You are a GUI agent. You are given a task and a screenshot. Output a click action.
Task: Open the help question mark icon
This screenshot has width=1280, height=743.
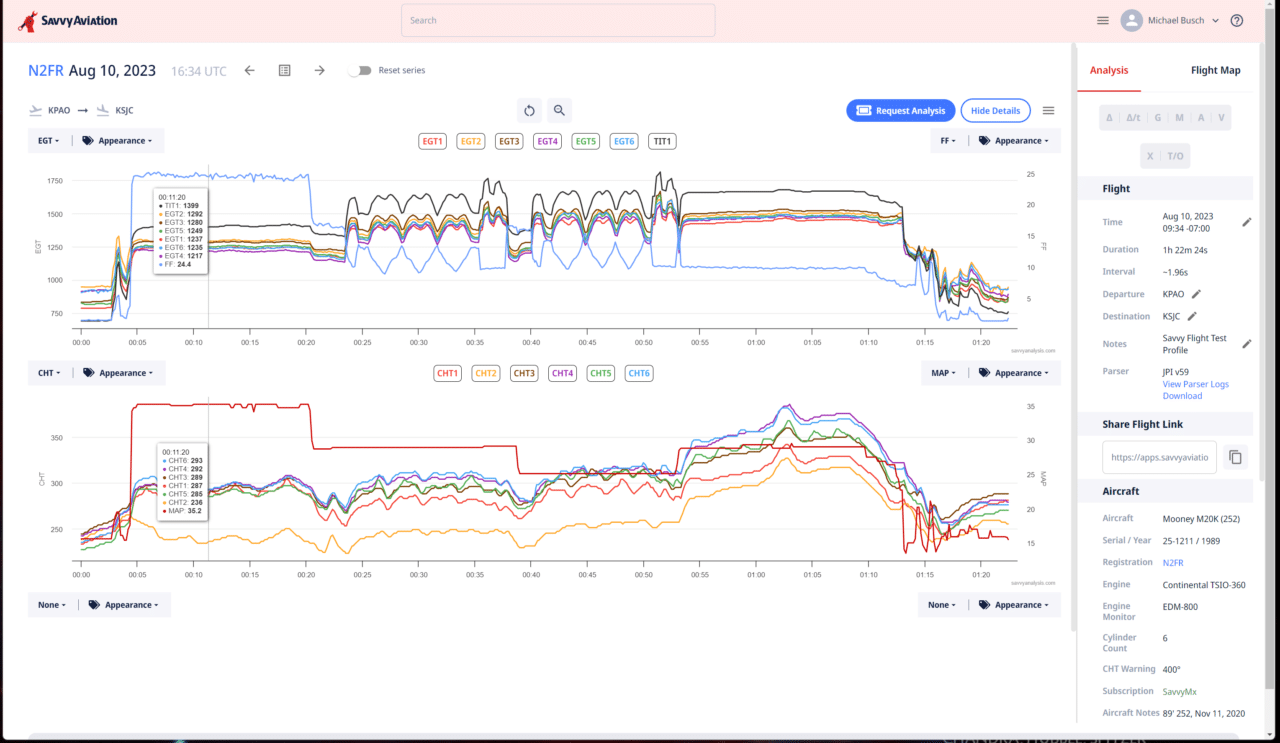pos(1237,20)
